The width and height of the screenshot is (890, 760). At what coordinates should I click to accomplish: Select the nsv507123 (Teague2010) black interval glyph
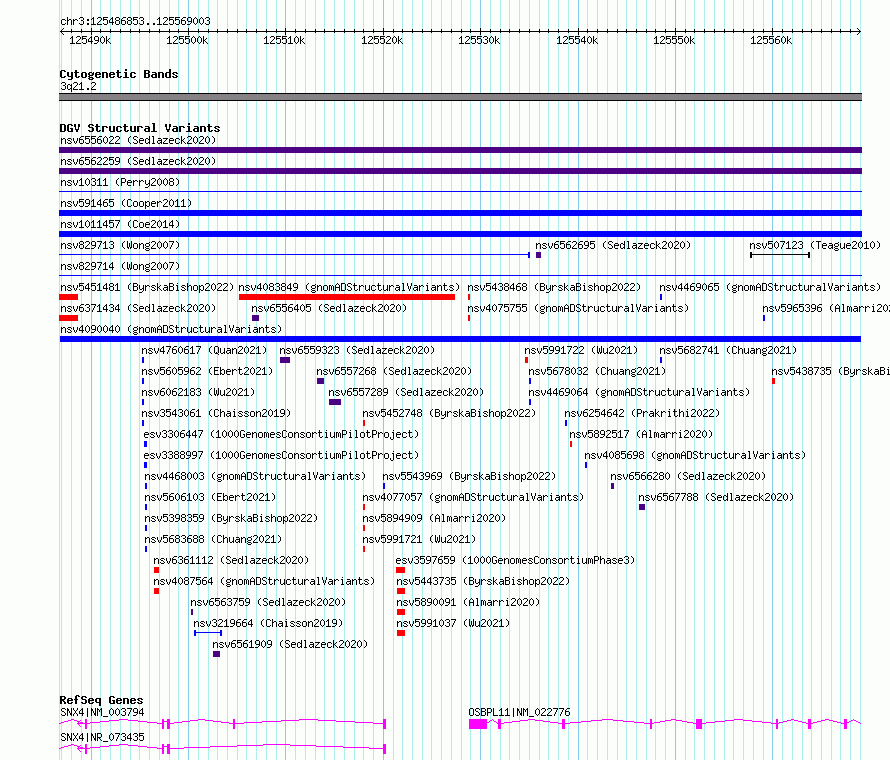[x=780, y=255]
